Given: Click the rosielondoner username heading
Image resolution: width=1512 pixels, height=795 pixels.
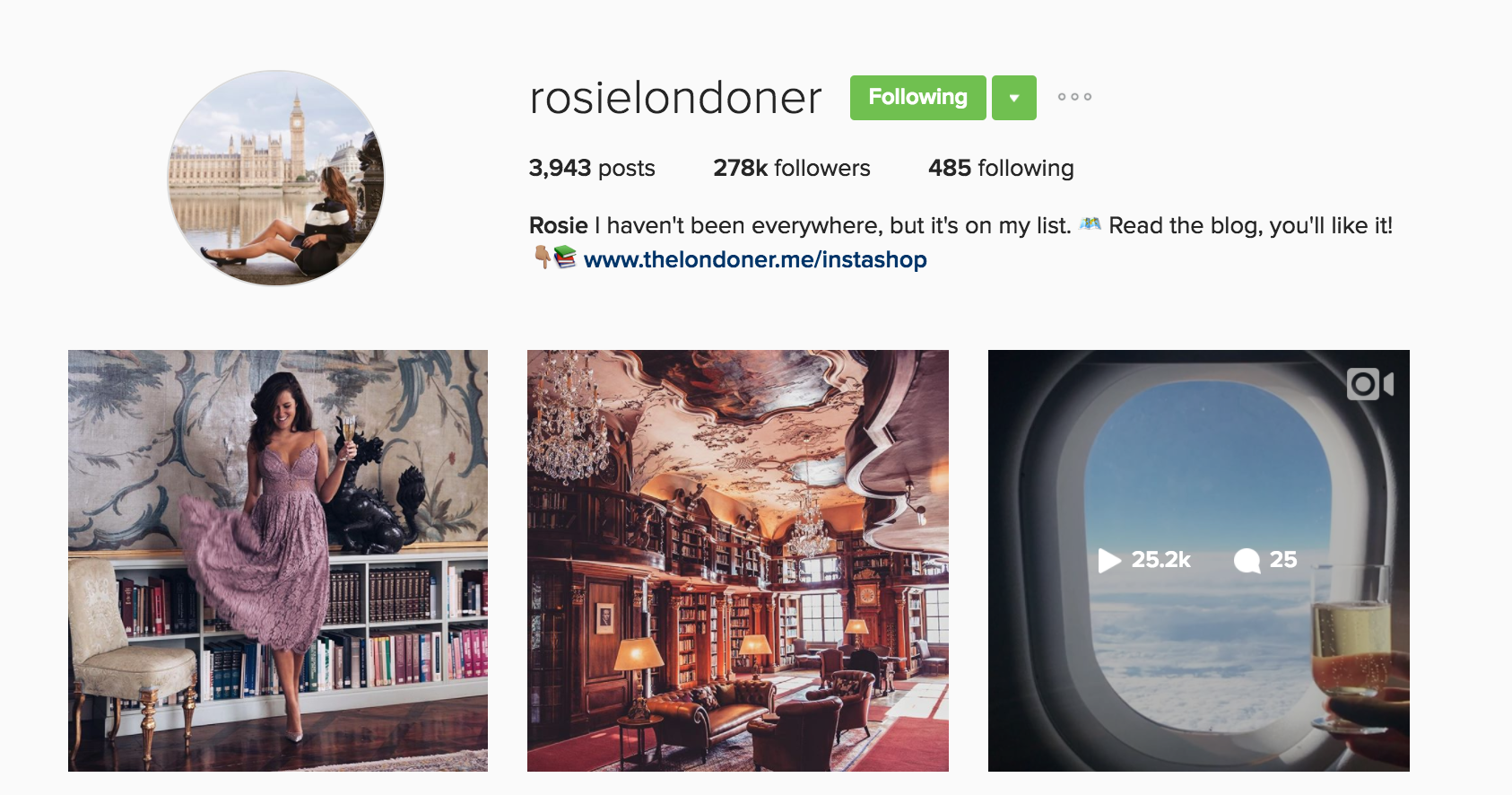Looking at the screenshot, I should (x=675, y=98).
